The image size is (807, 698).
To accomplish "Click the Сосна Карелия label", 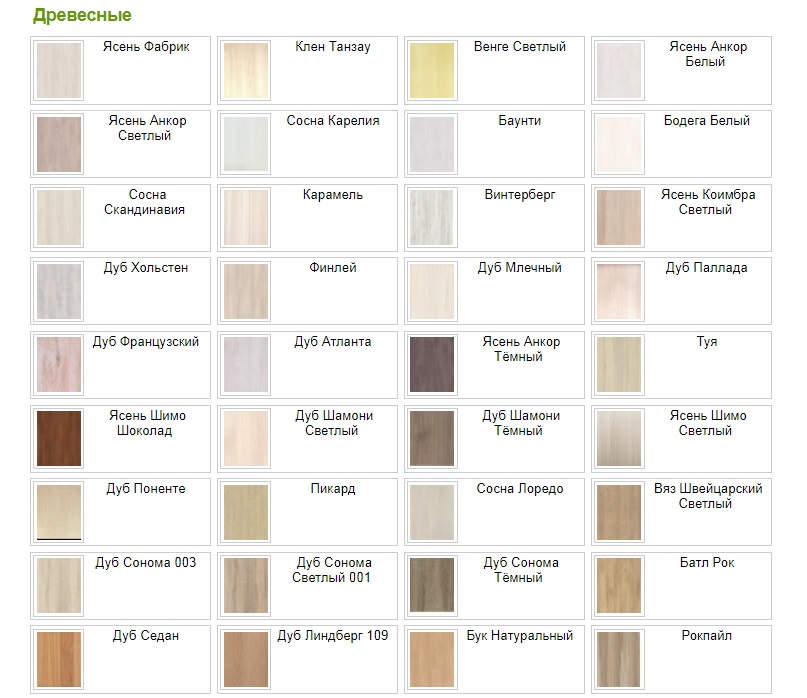I will 333,121.
